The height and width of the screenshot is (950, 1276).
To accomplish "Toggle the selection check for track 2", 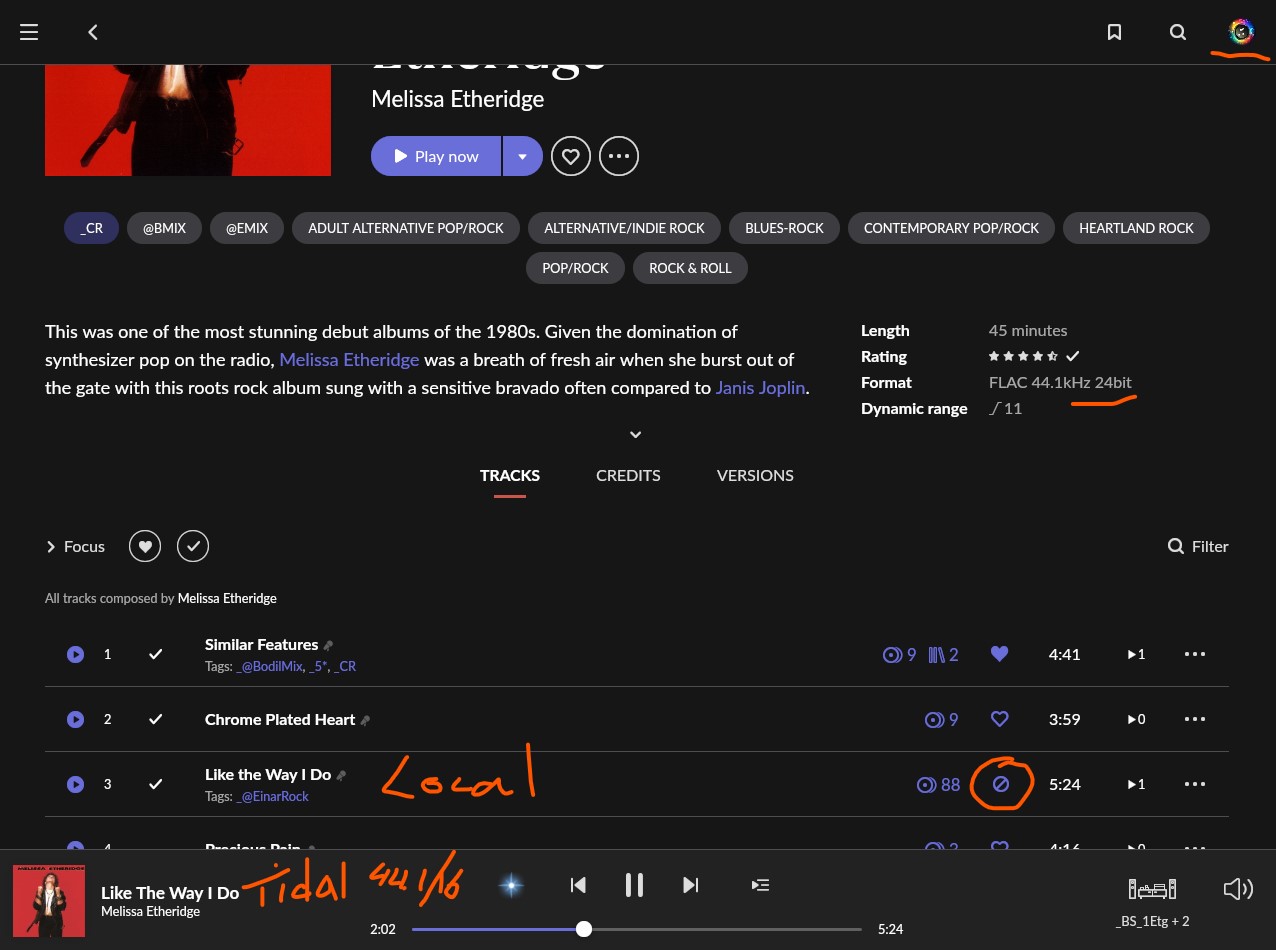I will tap(156, 719).
